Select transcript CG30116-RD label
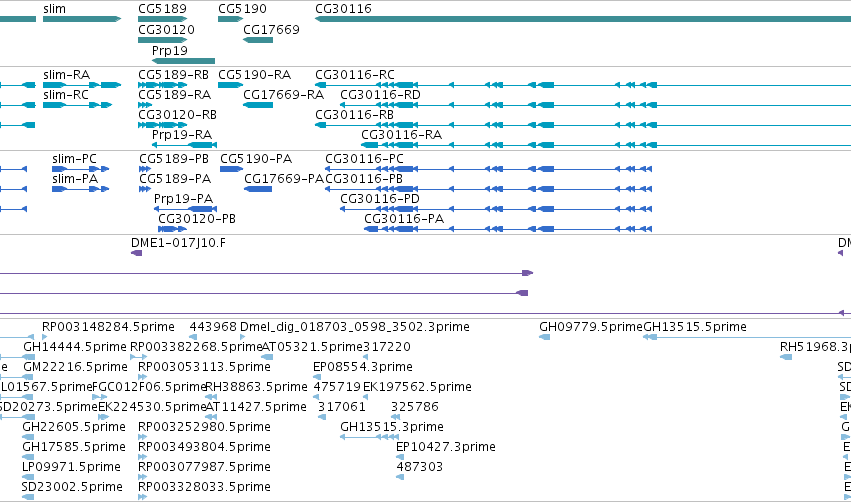851x502 pixels. (x=380, y=94)
